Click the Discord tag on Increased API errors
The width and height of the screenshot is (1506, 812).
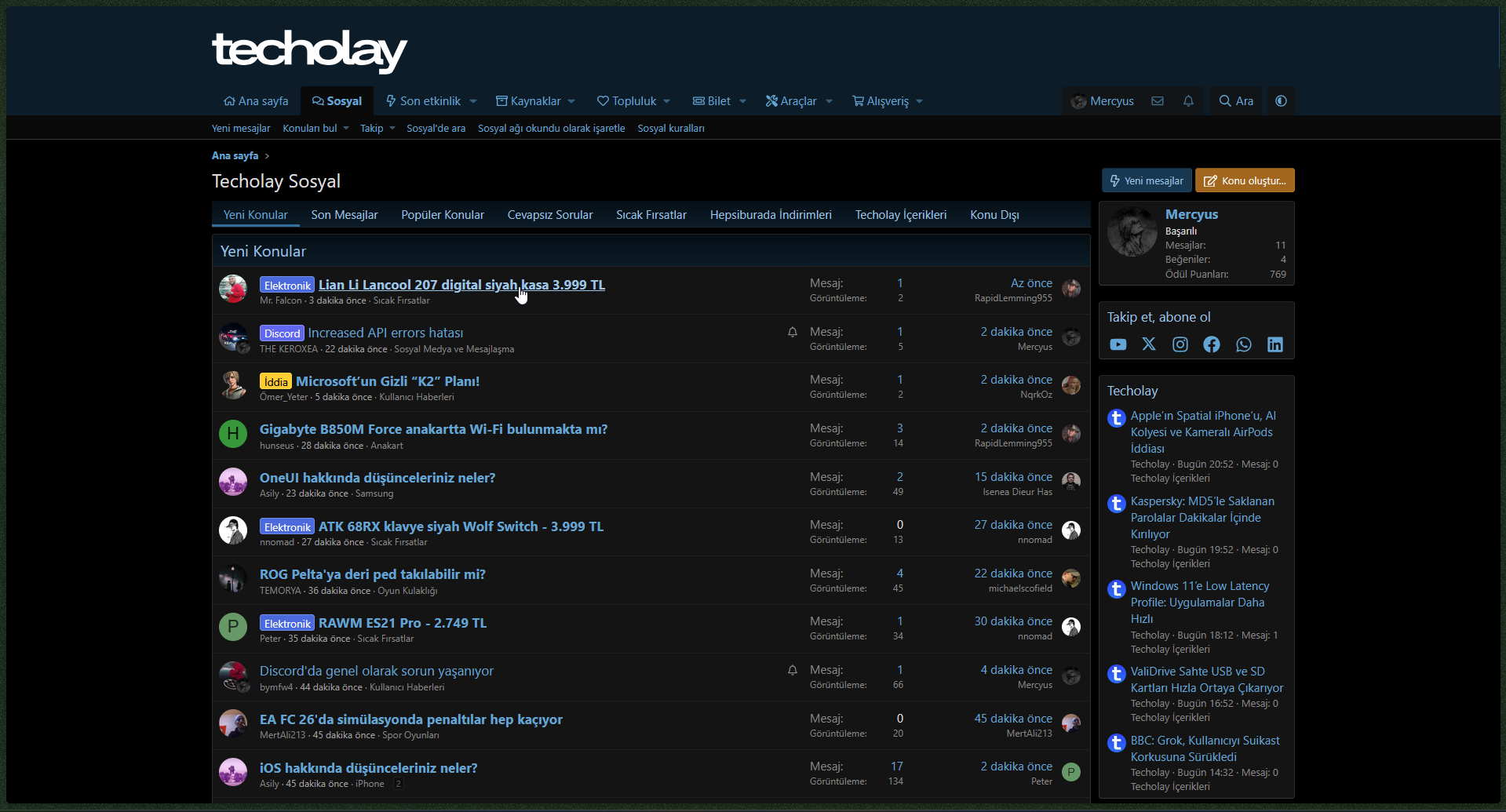[282, 333]
